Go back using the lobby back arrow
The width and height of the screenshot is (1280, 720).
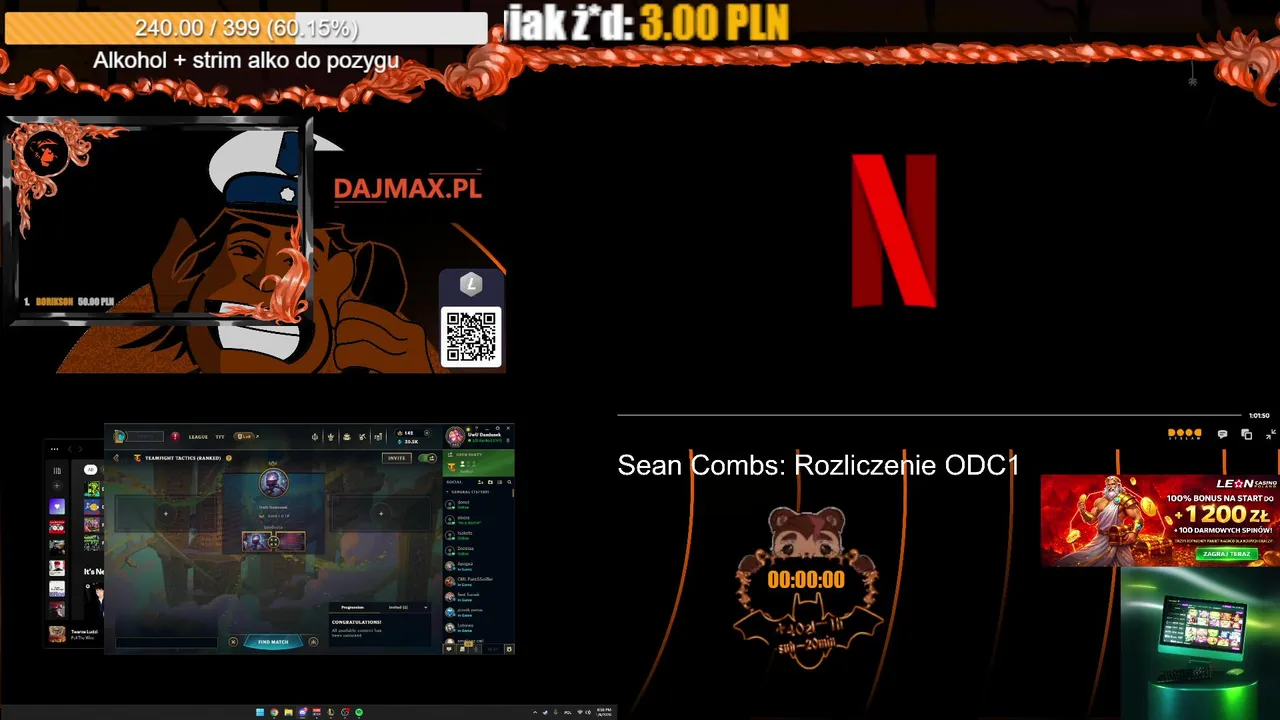click(x=116, y=458)
